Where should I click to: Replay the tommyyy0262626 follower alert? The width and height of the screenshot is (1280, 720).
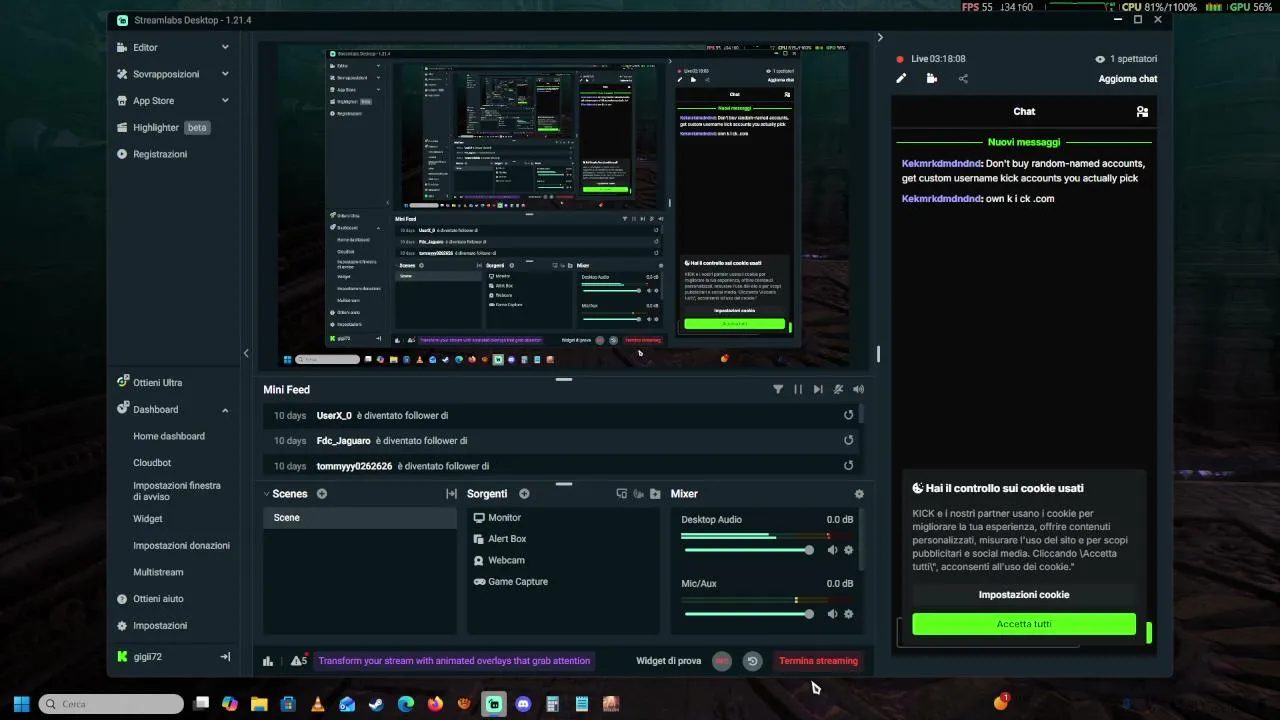coord(849,465)
